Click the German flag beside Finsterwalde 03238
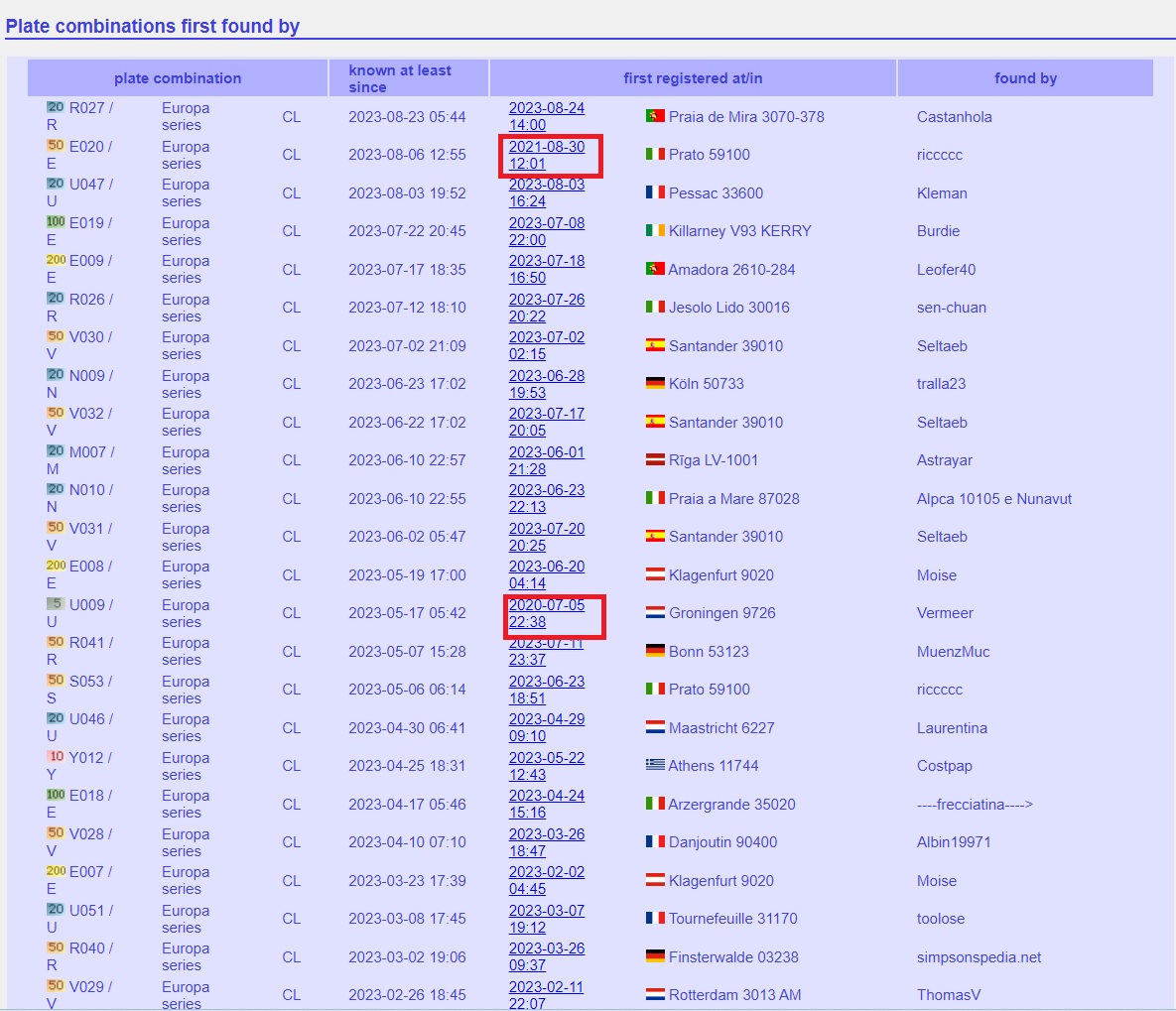This screenshot has width=1176, height=1011. click(x=655, y=956)
